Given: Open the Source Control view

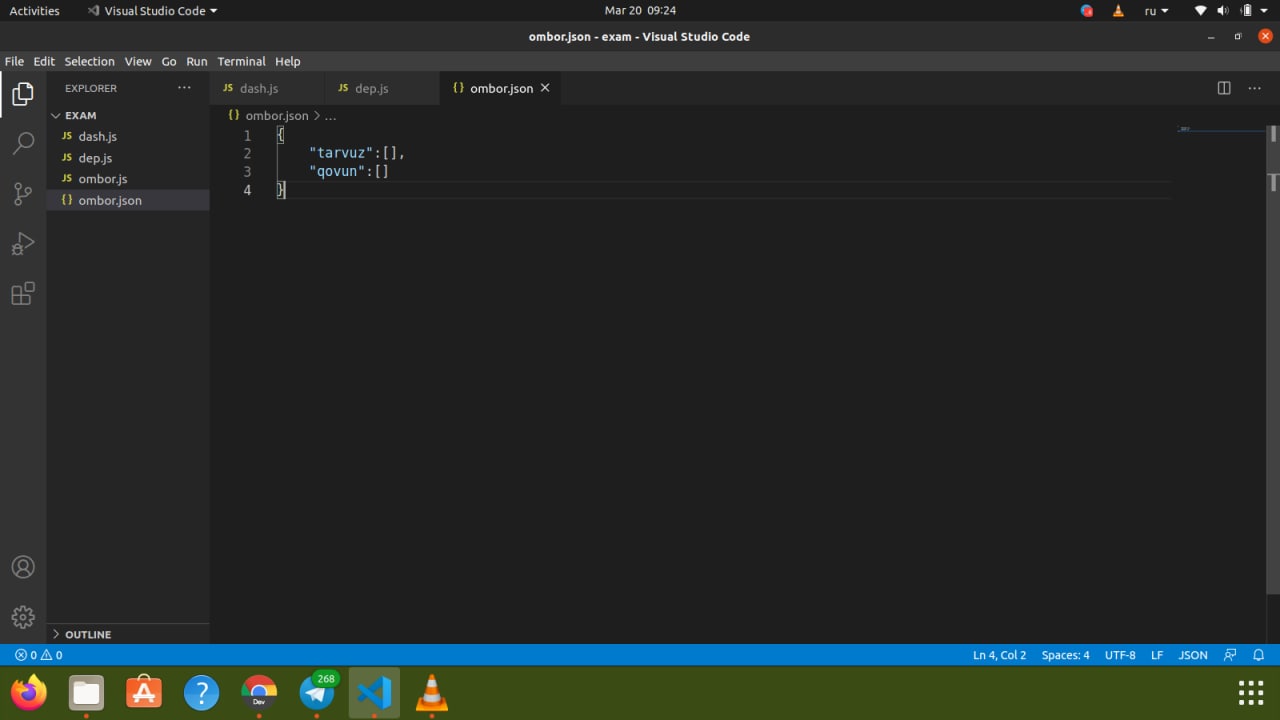Looking at the screenshot, I should (23, 194).
